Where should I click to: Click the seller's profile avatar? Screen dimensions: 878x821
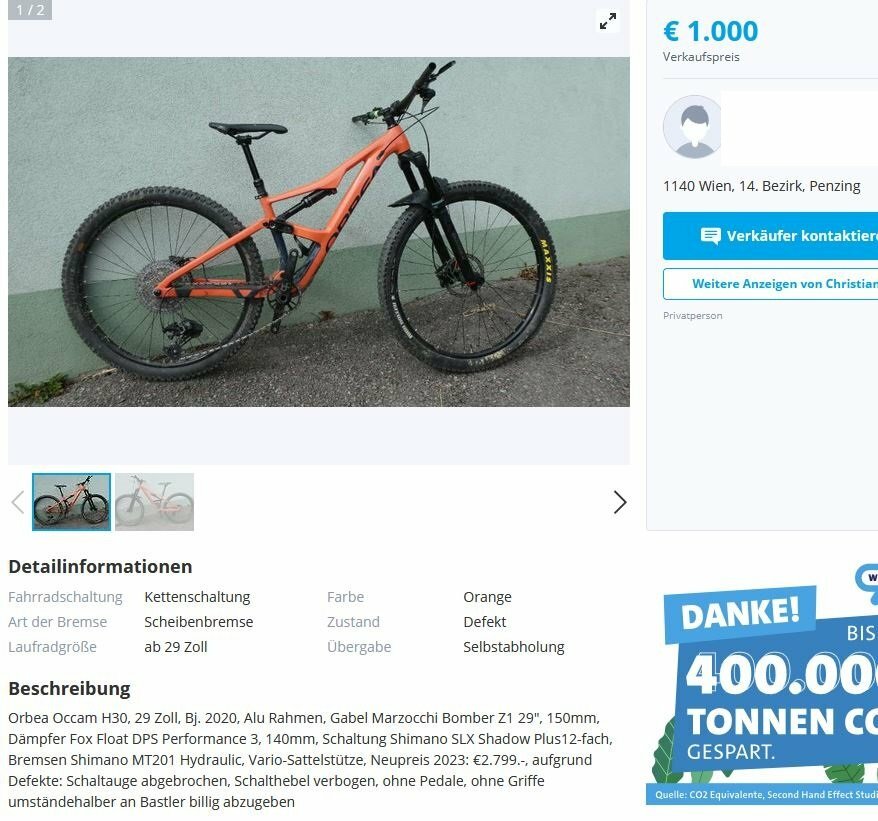pyautogui.click(x=692, y=127)
